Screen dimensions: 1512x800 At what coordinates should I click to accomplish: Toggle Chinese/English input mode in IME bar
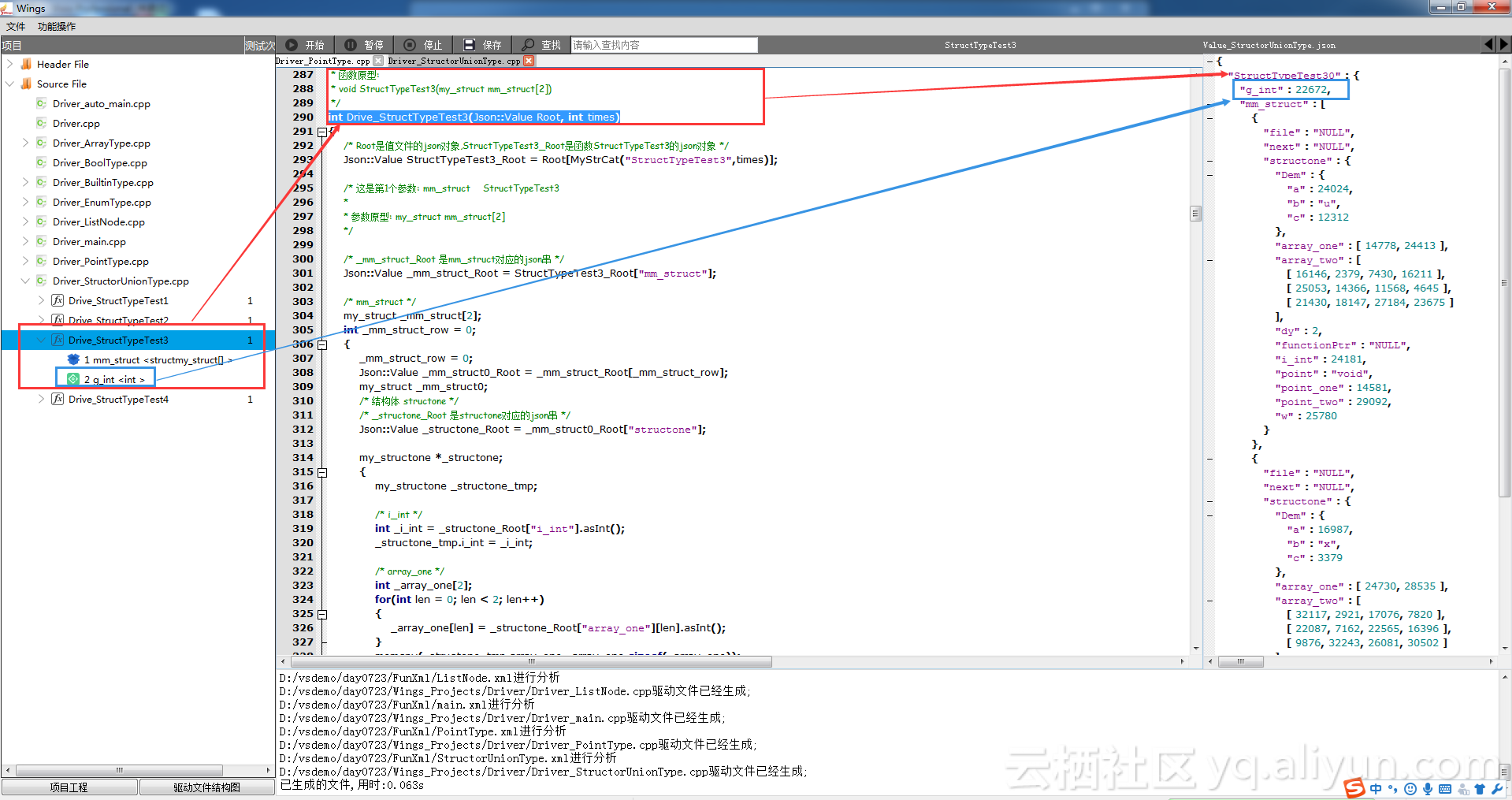[x=1376, y=789]
